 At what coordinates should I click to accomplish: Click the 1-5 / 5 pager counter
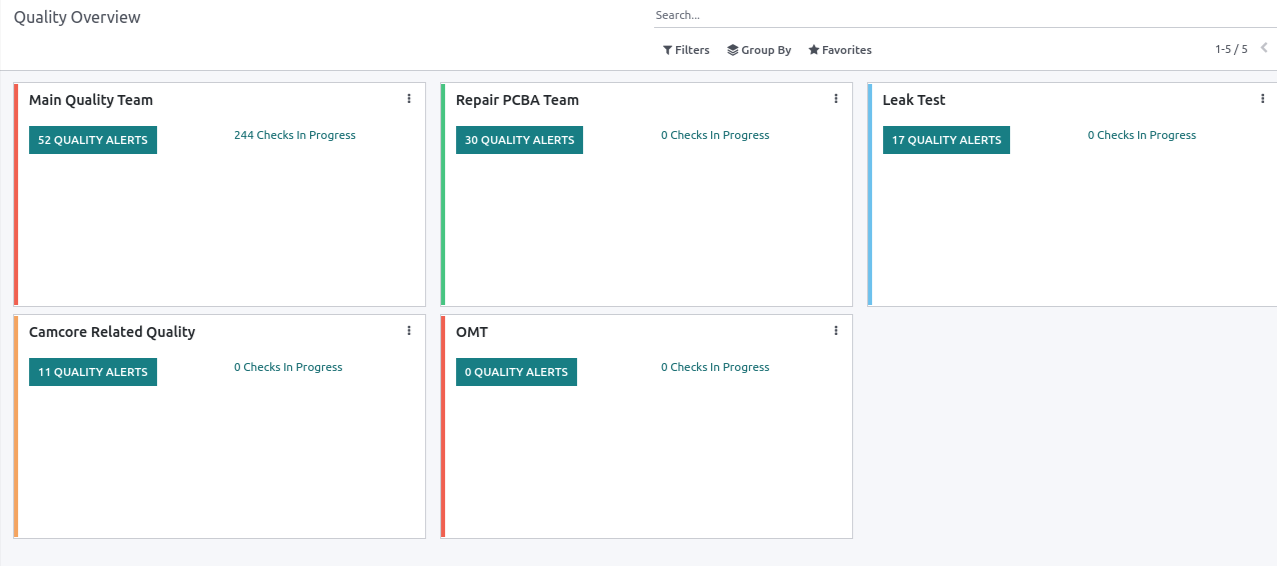click(x=1231, y=49)
